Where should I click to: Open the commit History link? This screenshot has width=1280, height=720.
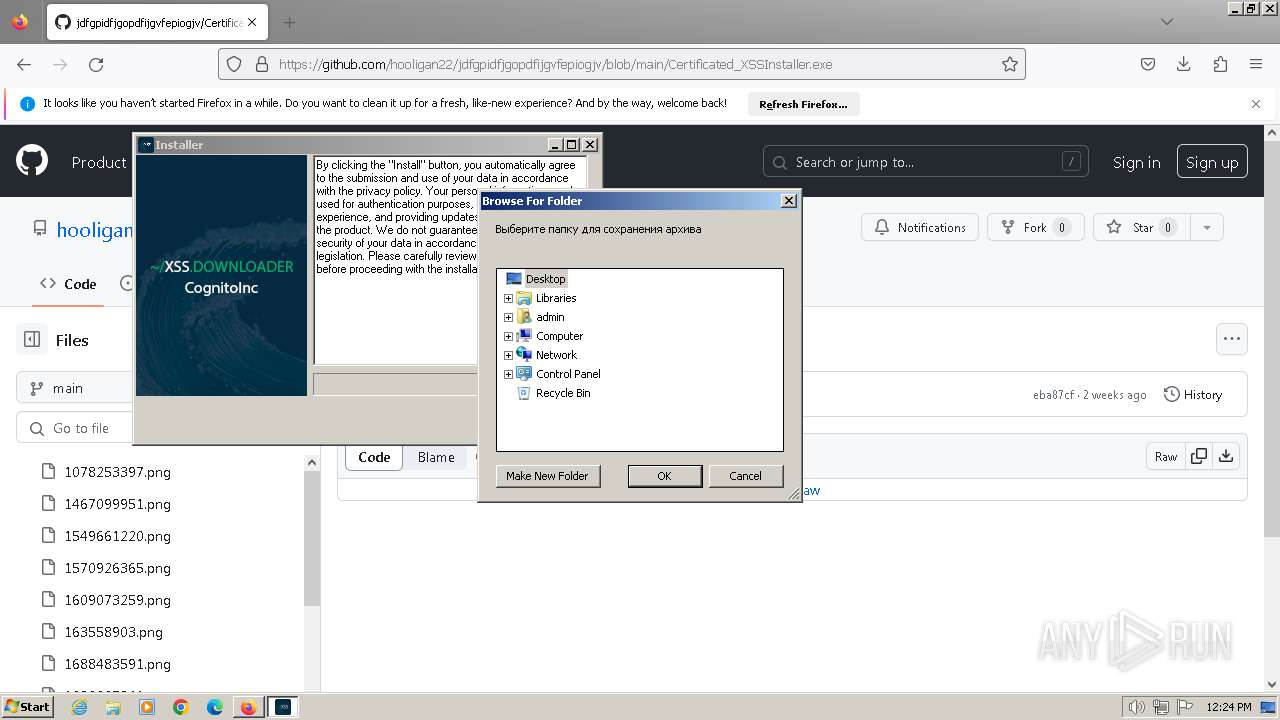coord(1193,395)
